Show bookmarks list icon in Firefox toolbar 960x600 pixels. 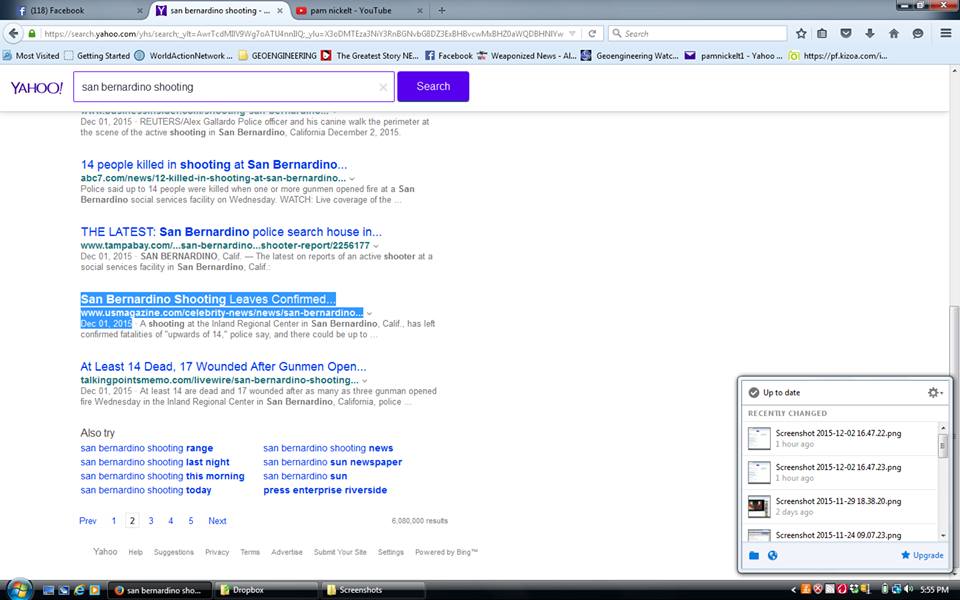[822, 34]
